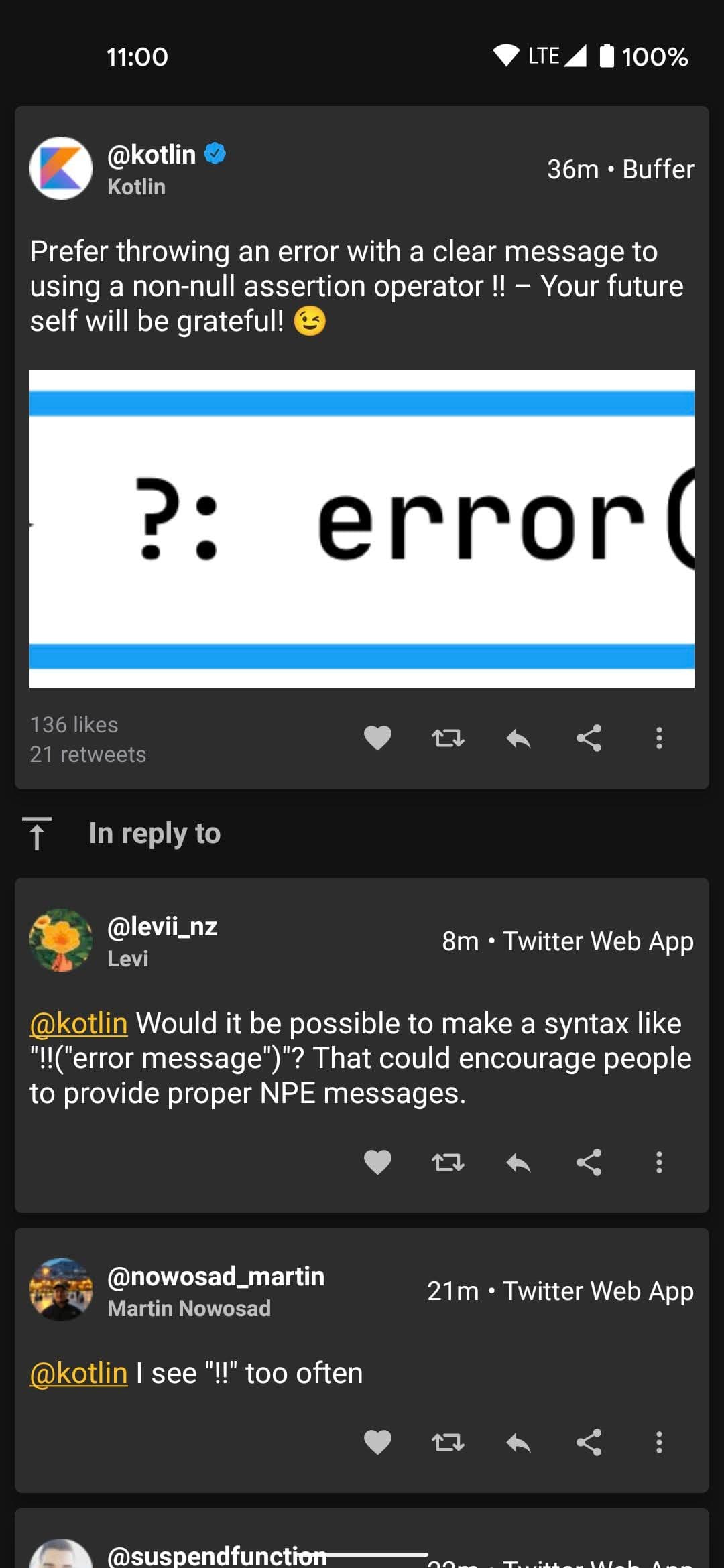Share Martin Nowosad's reply
724x1568 pixels.
click(x=589, y=1442)
